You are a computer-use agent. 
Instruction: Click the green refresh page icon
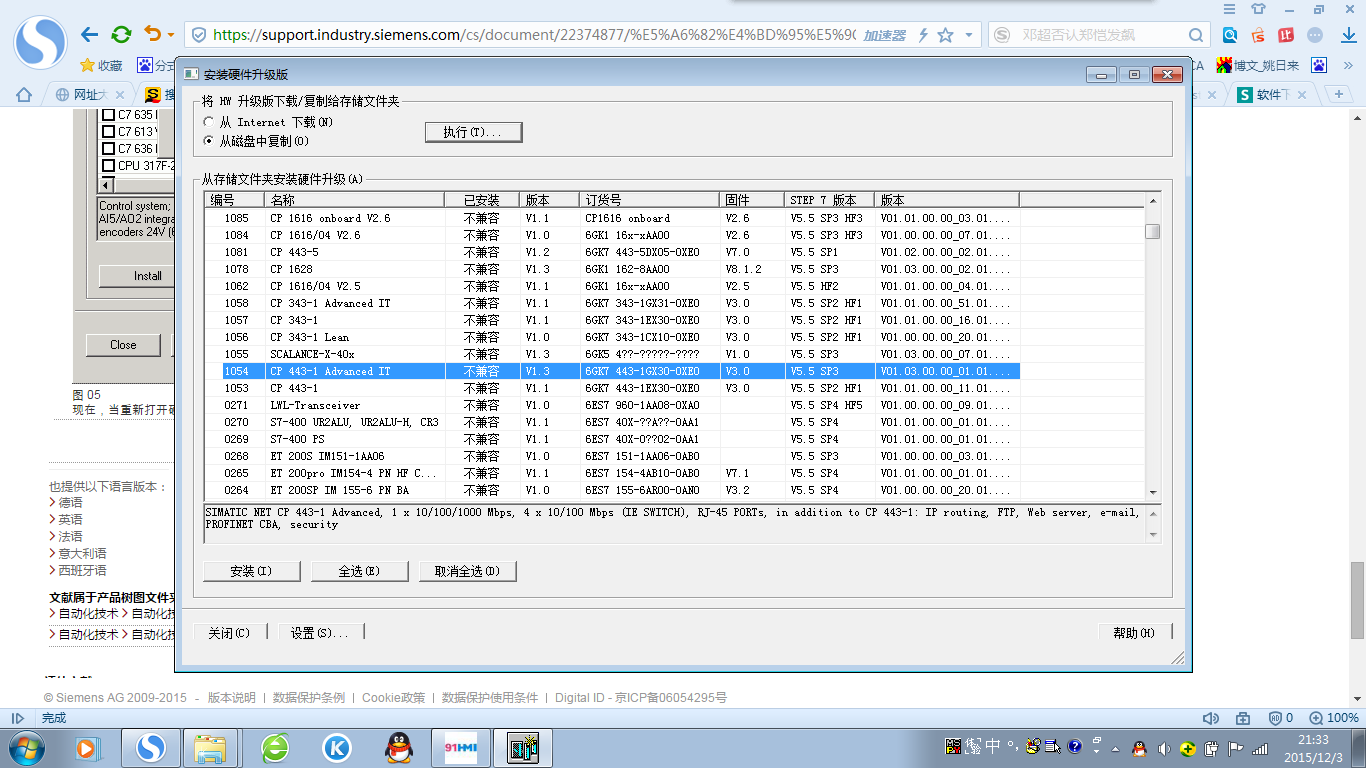tap(121, 34)
